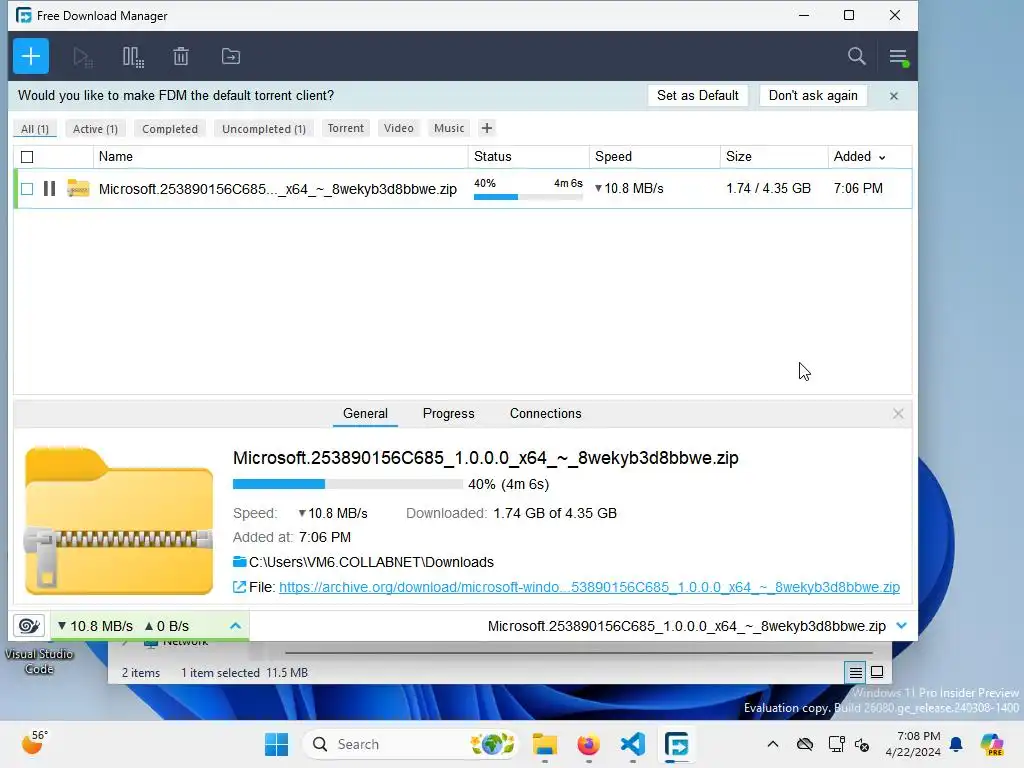1024x768 pixels.
Task: Open the weather widget showing 56°
Action: click(x=35, y=743)
